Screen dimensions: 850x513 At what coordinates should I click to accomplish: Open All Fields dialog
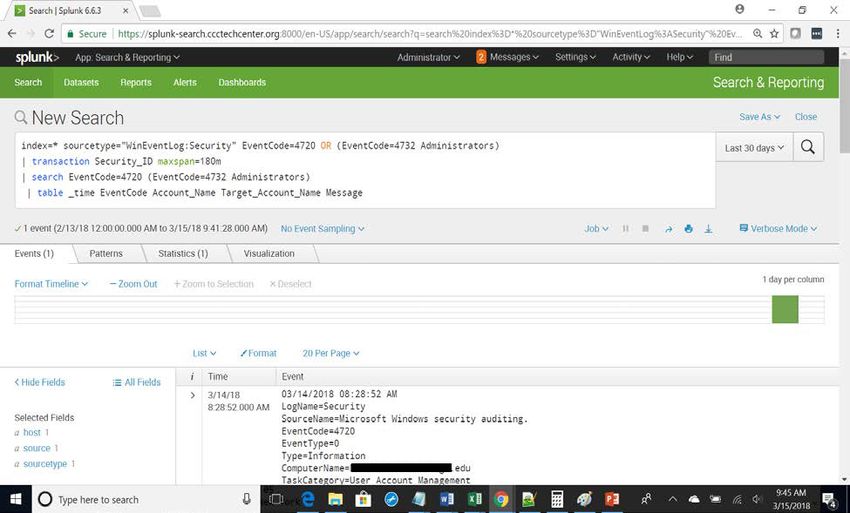(x=137, y=382)
